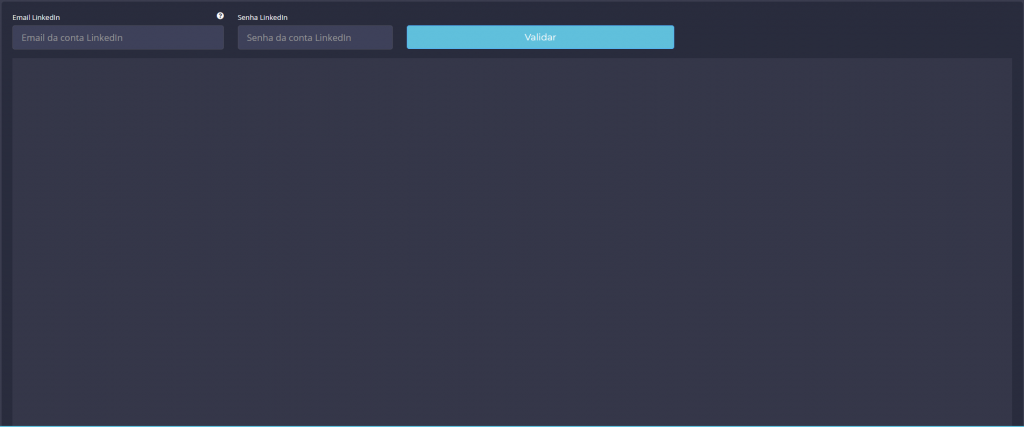1024x427 pixels.
Task: Click the help icon beside Email LinkedIn
Action: click(x=220, y=16)
